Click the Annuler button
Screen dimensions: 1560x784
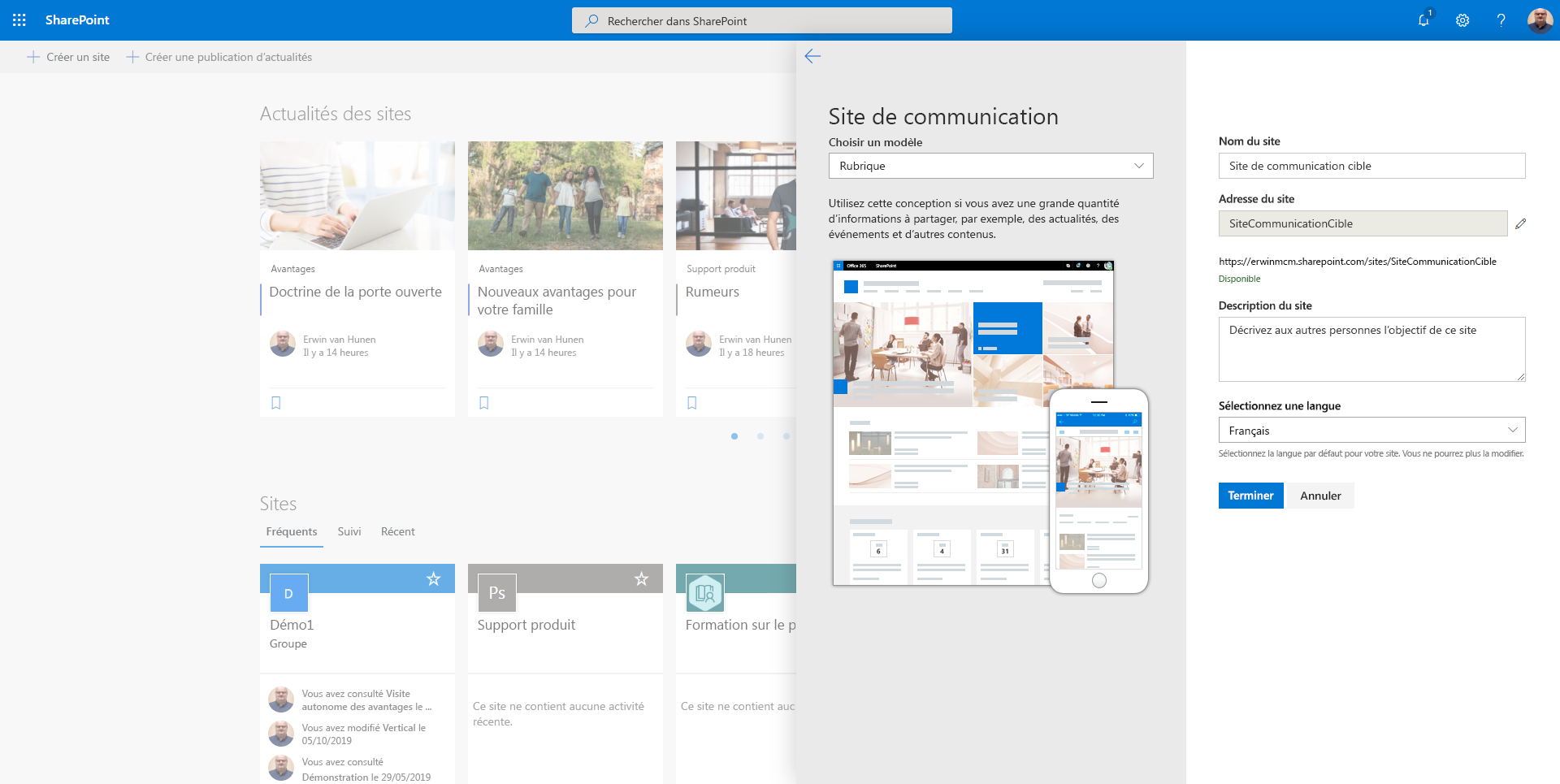(x=1319, y=495)
